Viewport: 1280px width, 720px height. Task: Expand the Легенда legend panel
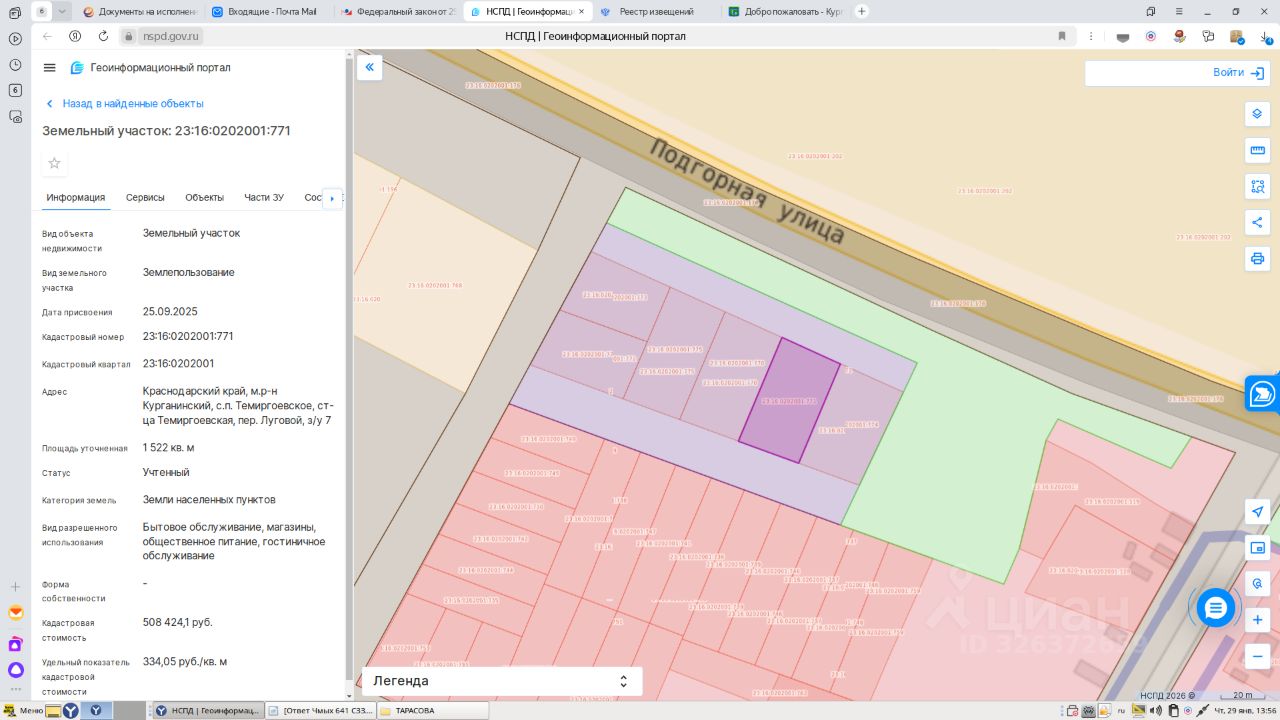coord(501,681)
